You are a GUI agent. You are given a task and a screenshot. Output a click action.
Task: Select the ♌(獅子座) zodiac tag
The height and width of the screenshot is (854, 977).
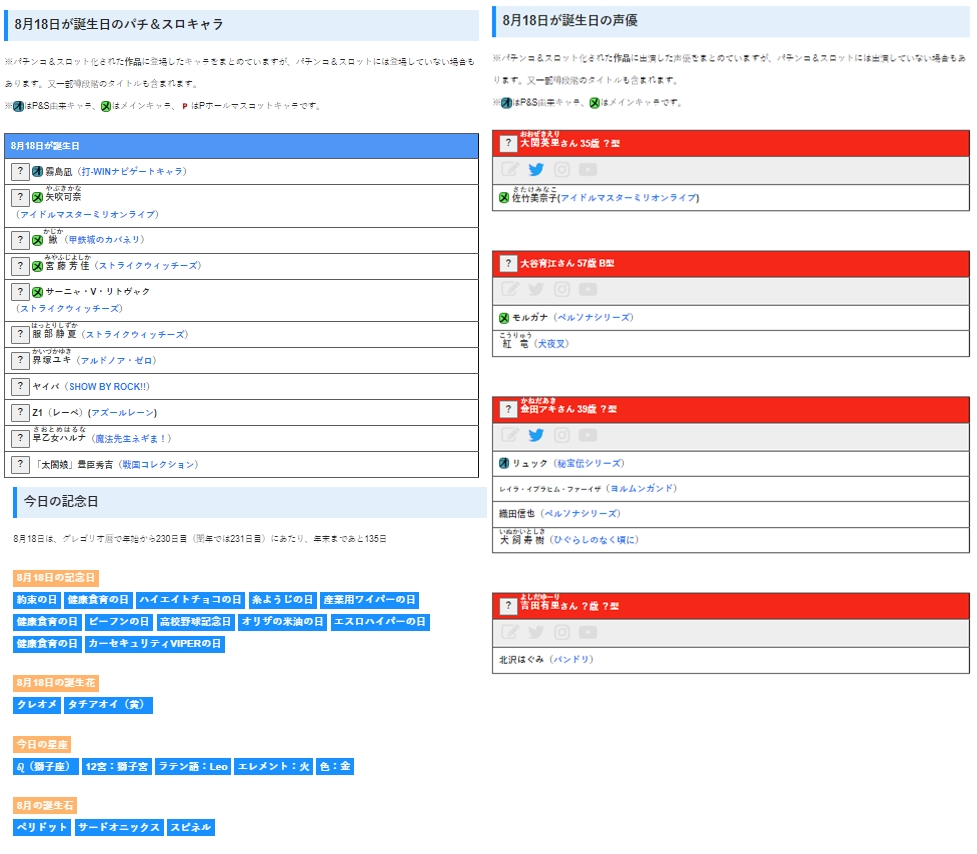tap(45, 766)
